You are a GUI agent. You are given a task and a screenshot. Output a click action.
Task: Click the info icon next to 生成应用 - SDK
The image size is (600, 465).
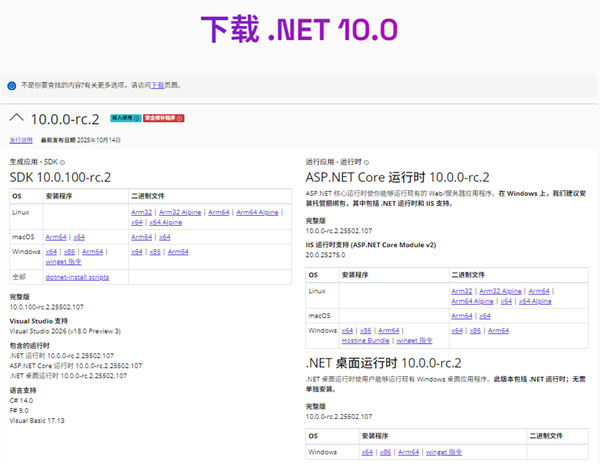pos(62,162)
